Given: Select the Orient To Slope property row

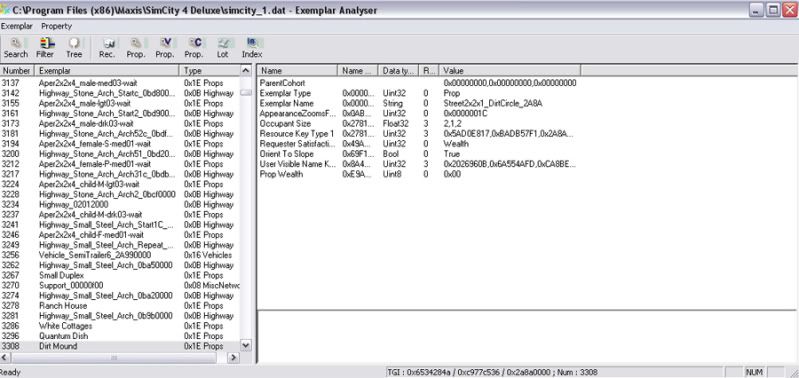Looking at the screenshot, I should point(418,154).
